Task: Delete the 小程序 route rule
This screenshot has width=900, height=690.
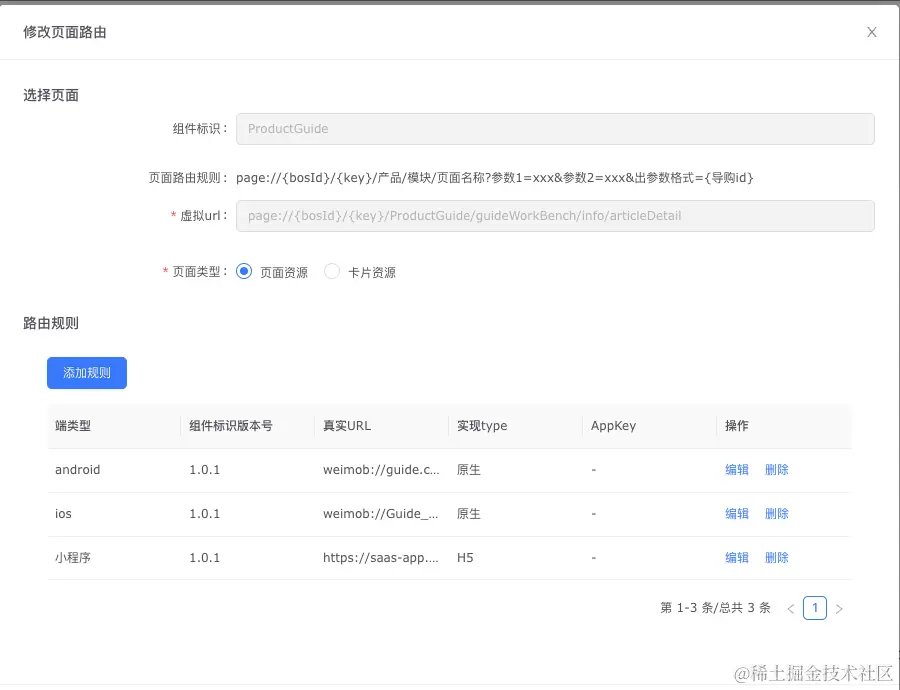Action: (x=777, y=557)
